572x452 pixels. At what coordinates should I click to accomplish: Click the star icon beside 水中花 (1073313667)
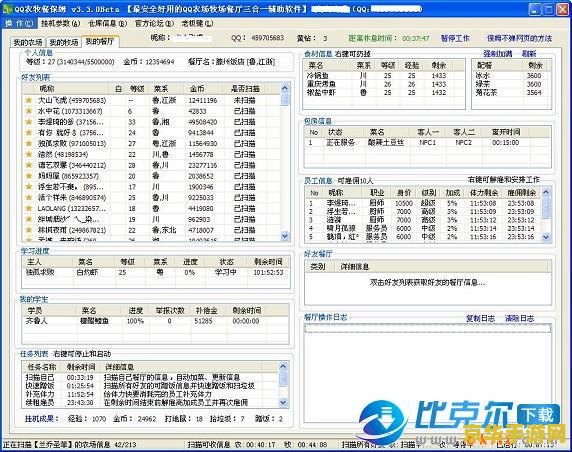(x=28, y=111)
